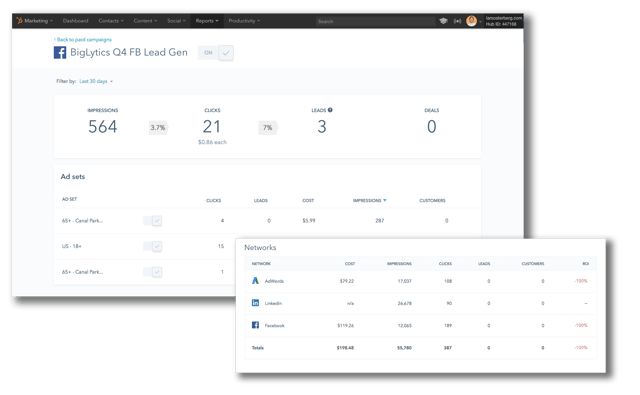Screen dimensions: 640x395
Task: Open the Last 30 days filter dropdown
Action: pos(96,81)
